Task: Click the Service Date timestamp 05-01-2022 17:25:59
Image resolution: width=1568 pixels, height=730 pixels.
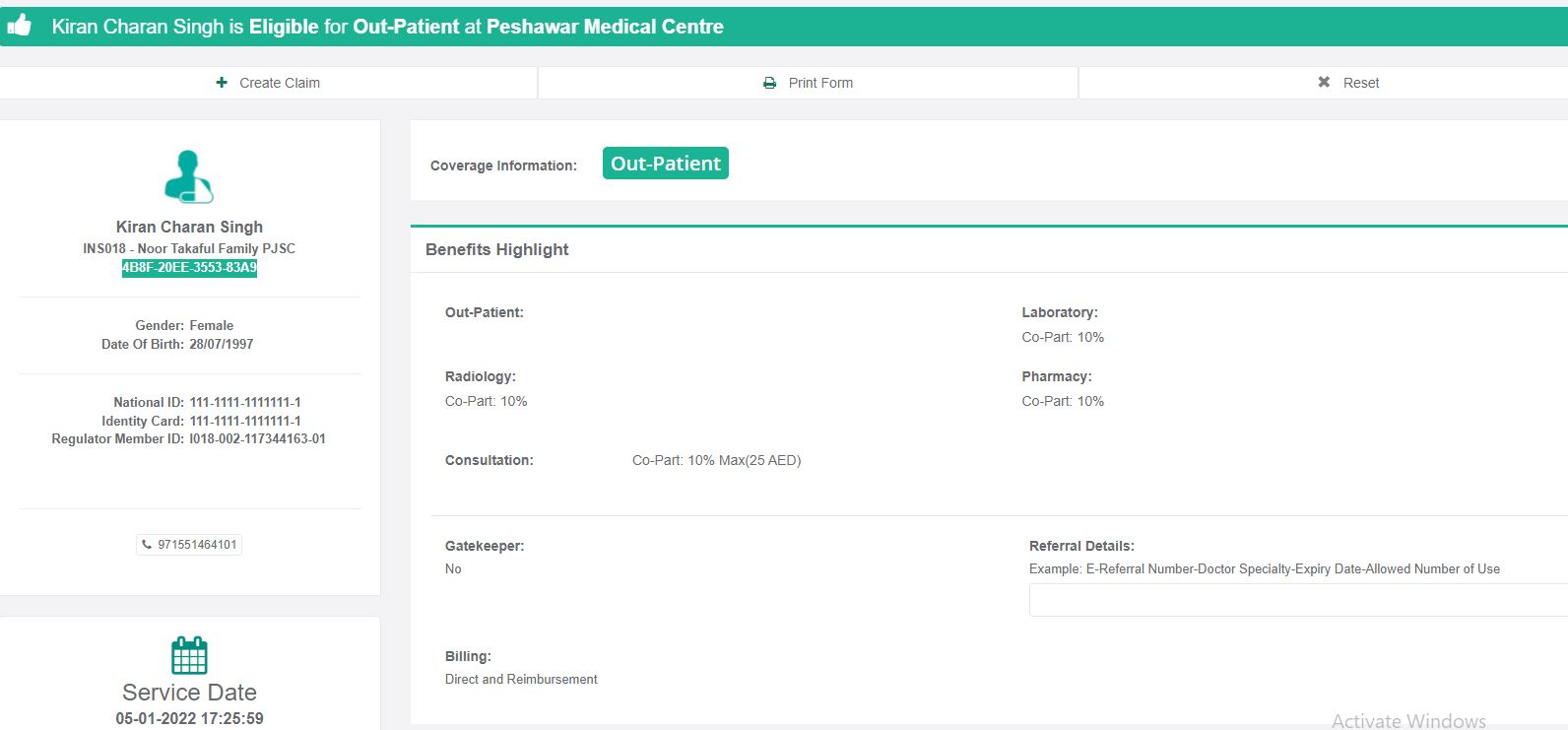Action: tap(189, 718)
